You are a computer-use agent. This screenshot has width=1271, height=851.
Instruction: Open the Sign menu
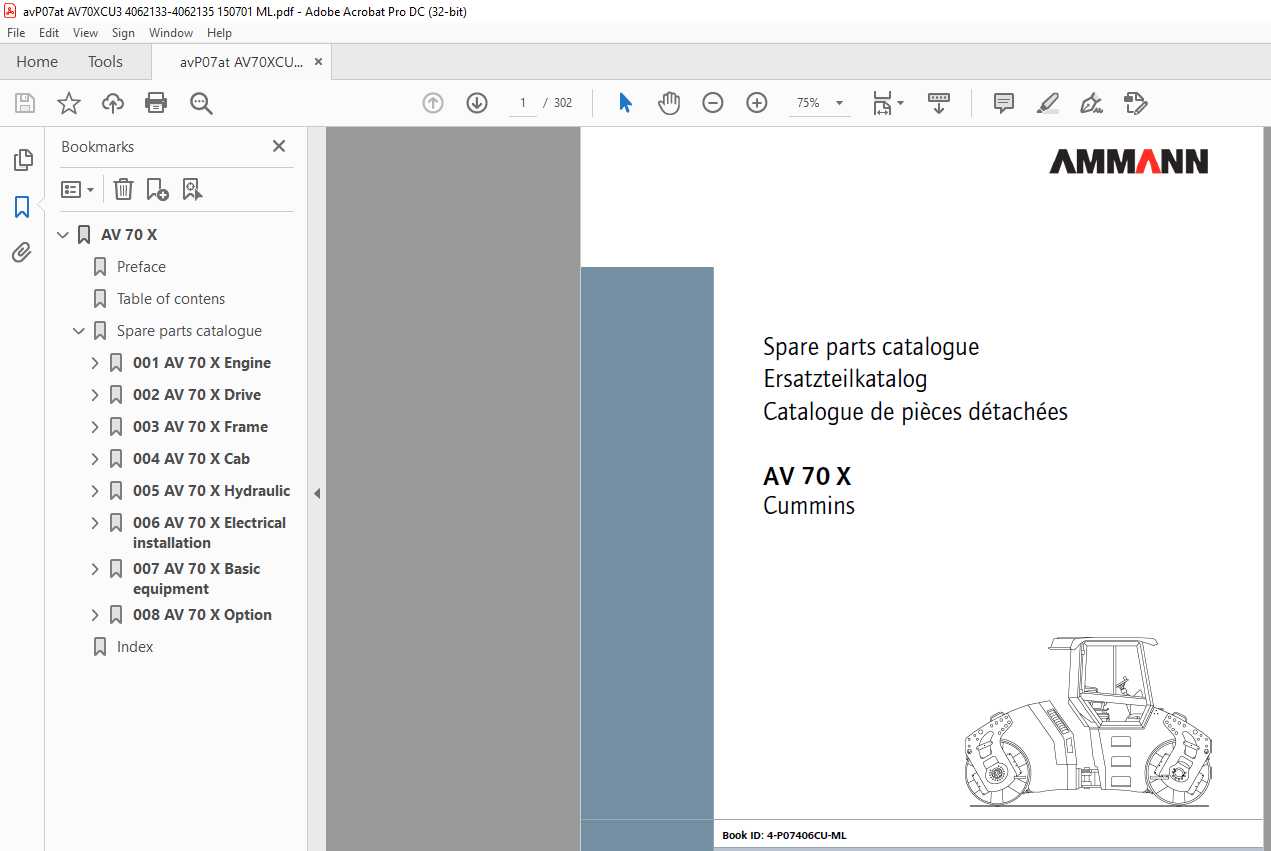click(123, 33)
